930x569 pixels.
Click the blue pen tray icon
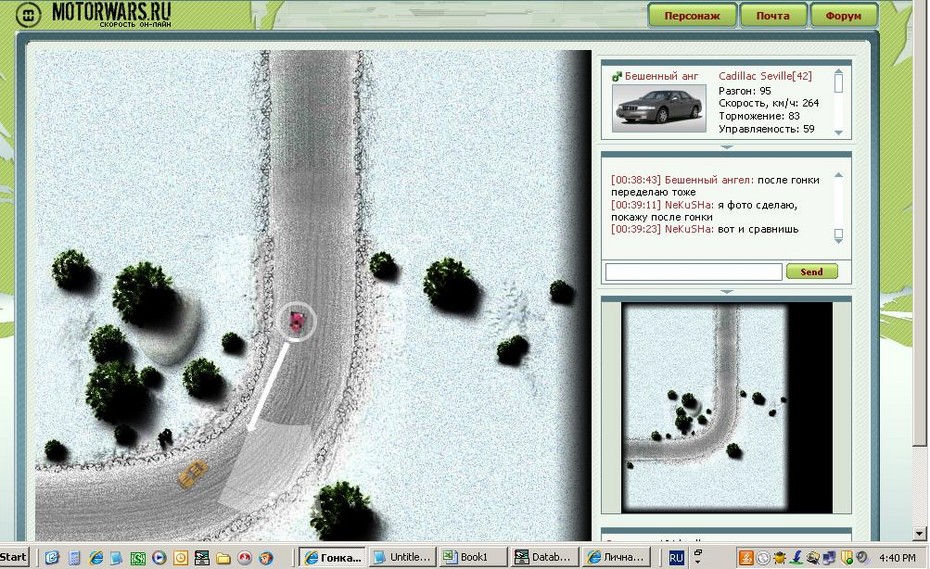click(x=797, y=558)
